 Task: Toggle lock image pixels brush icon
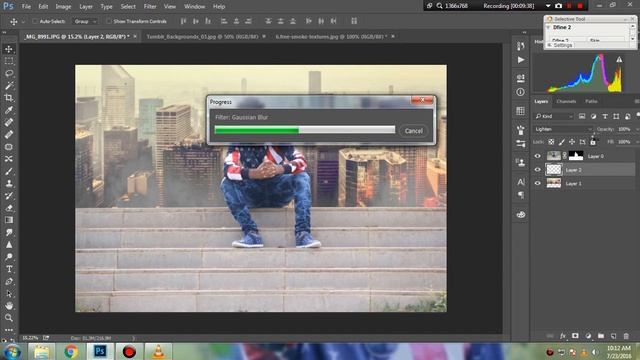562,142
